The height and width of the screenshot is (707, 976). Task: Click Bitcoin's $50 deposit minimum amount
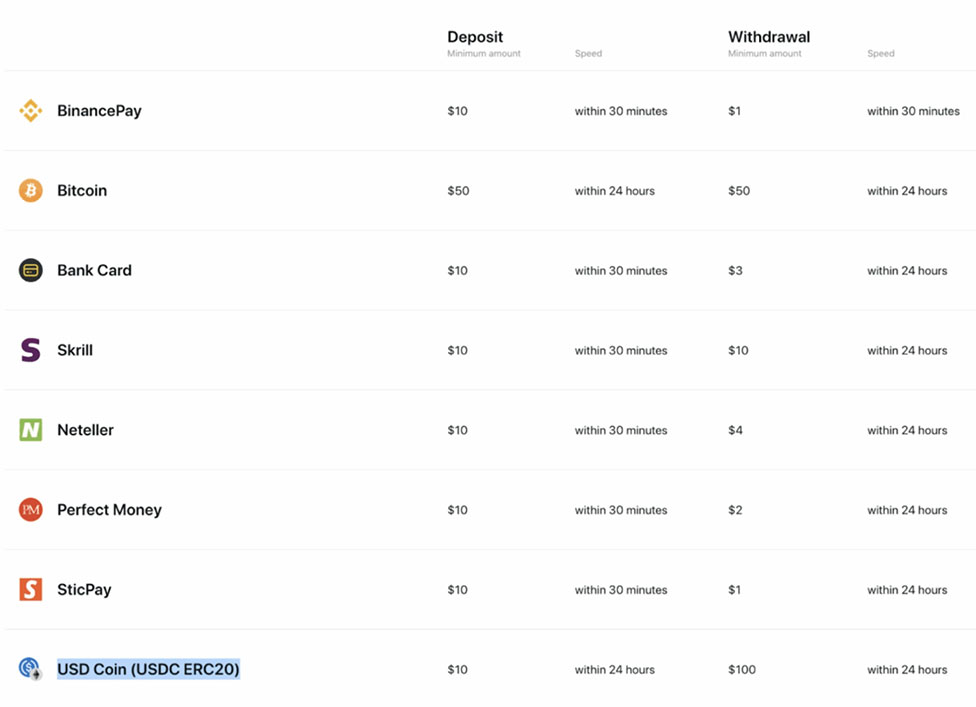tap(458, 191)
